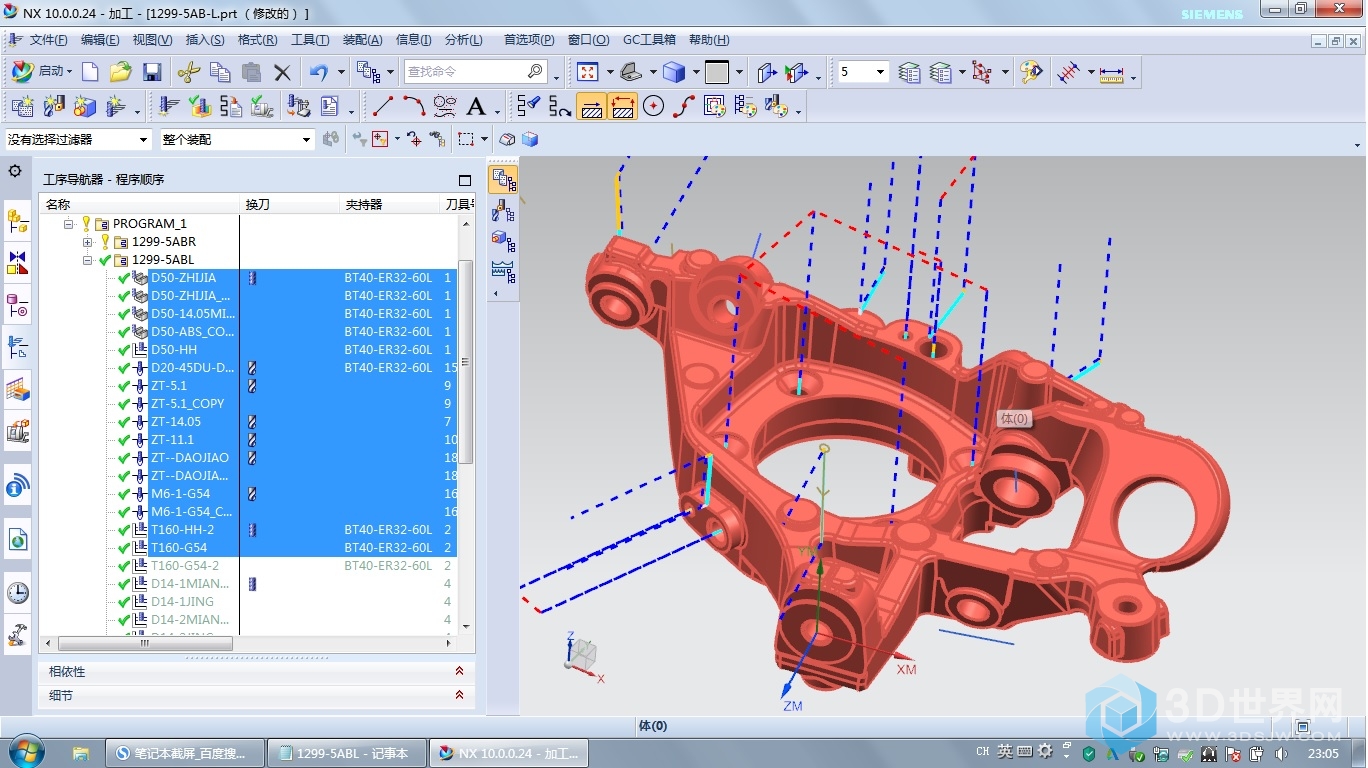The image size is (1368, 768).
Task: Click the New file icon
Action: 90,72
